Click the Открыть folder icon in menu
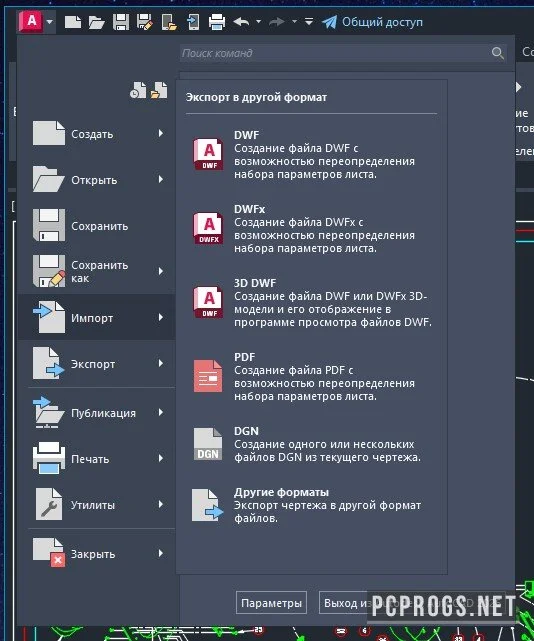 tap(48, 179)
